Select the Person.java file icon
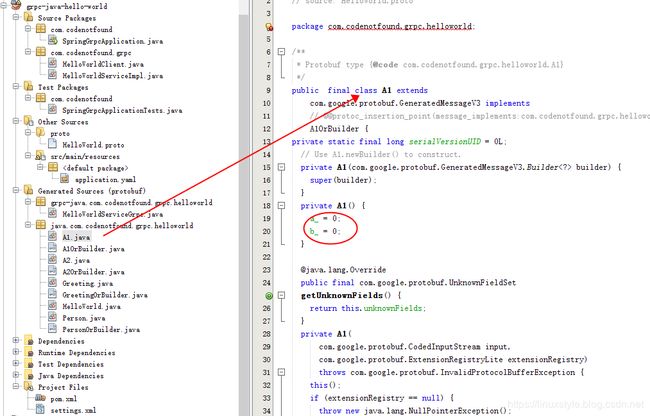The image size is (650, 416). pos(53,317)
